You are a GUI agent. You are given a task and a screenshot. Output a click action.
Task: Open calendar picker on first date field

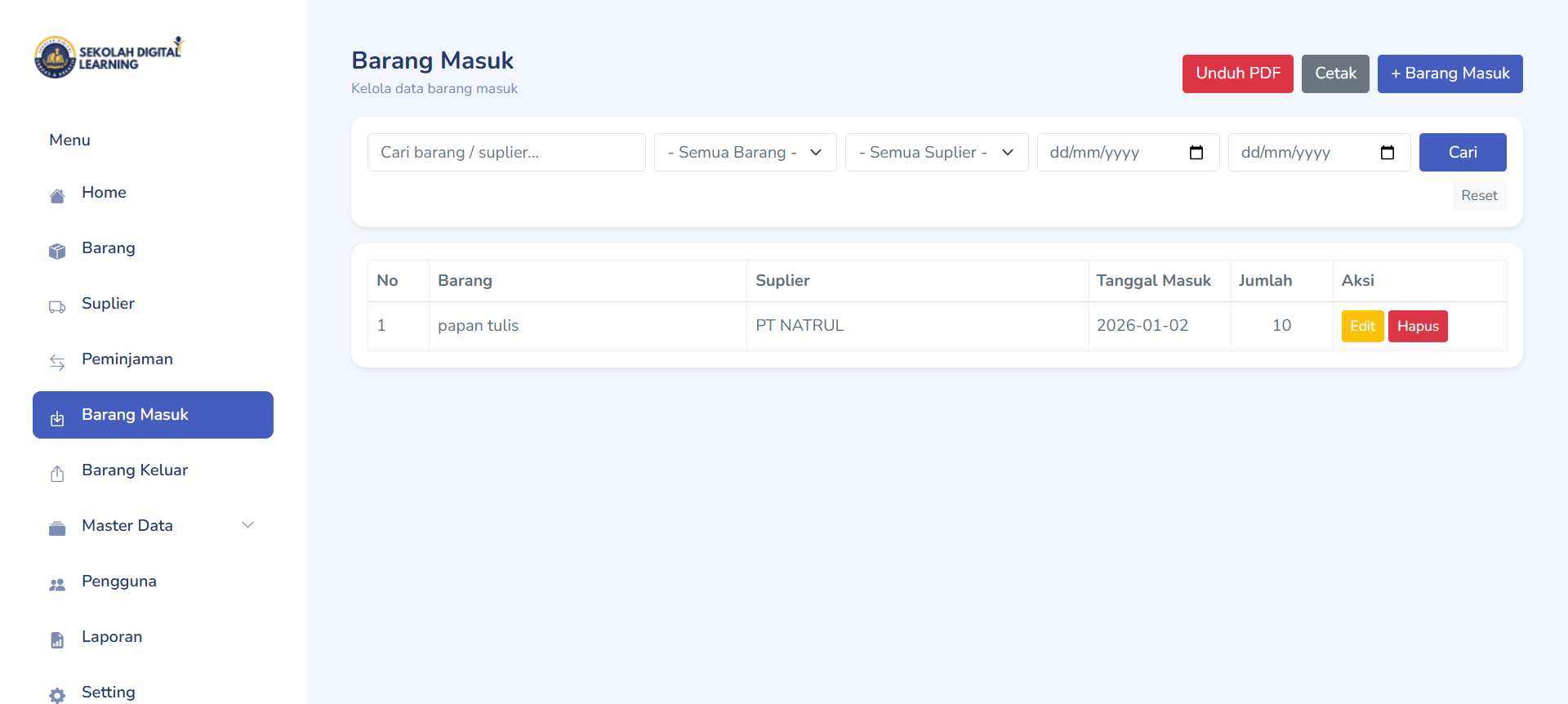[x=1196, y=153]
